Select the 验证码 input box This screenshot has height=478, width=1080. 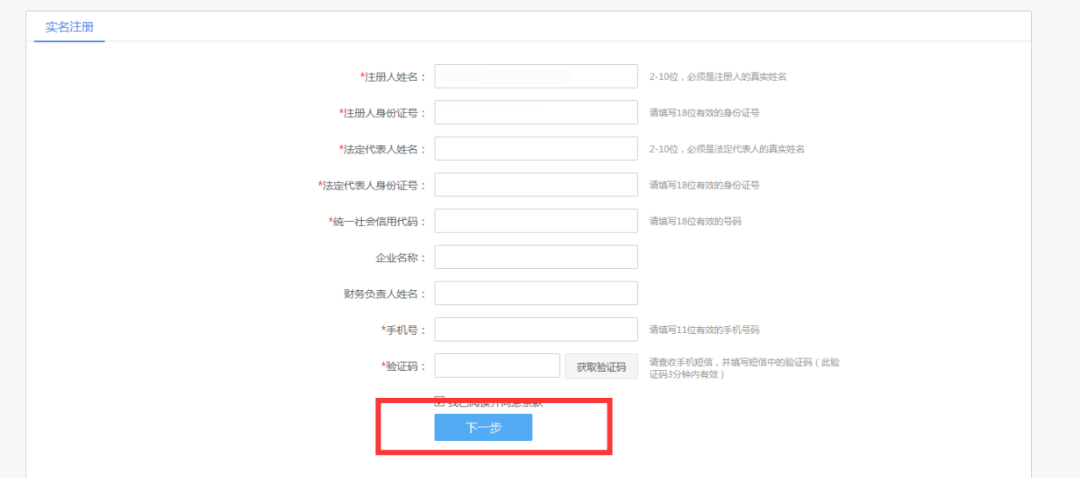497,366
